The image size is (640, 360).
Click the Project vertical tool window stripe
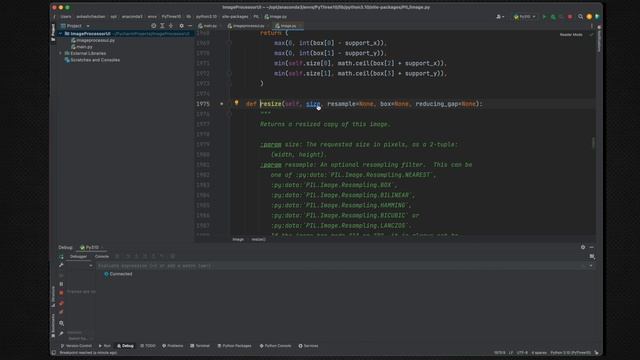pyautogui.click(x=53, y=32)
